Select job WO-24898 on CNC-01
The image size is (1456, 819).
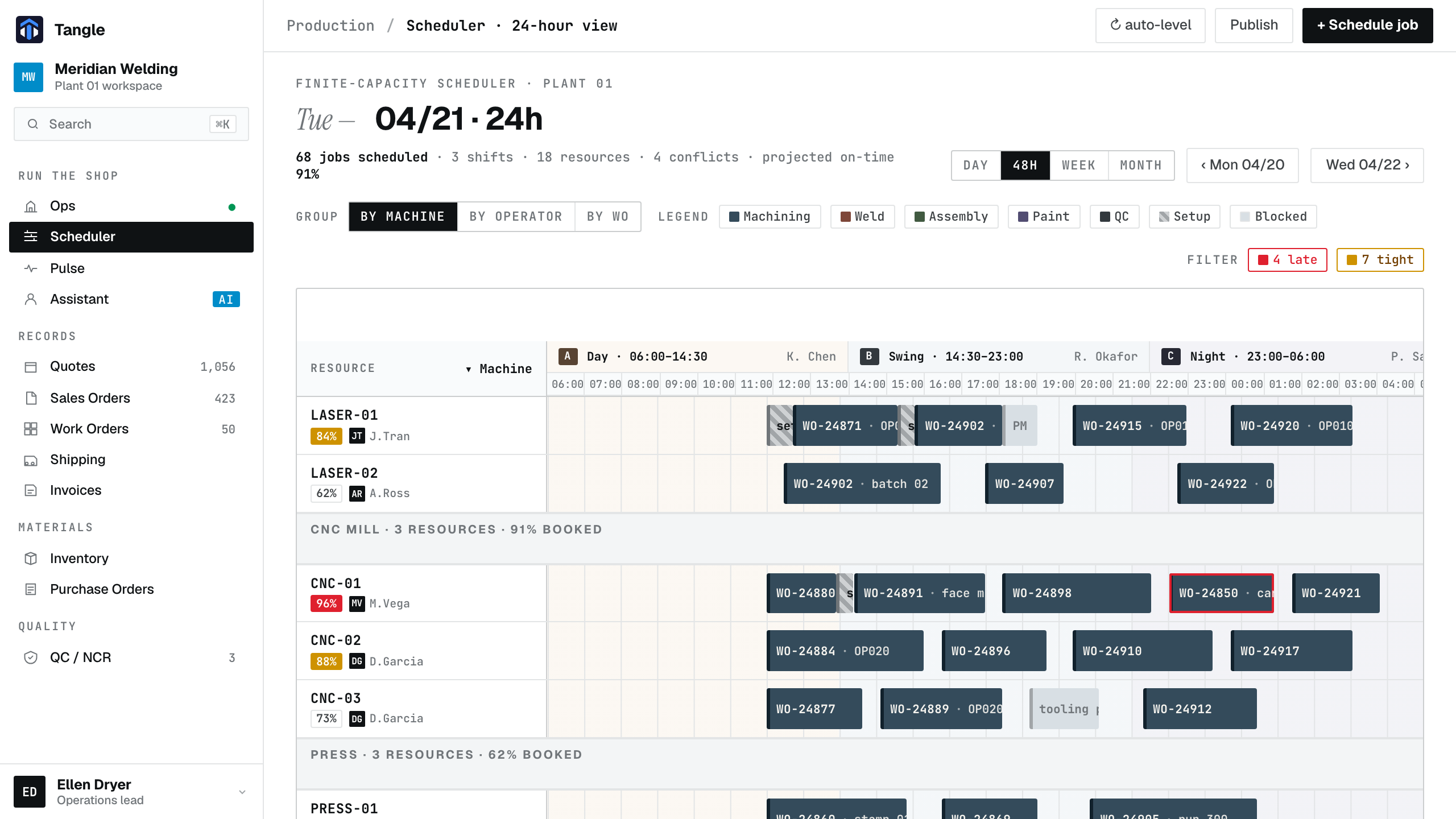[x=1076, y=593]
